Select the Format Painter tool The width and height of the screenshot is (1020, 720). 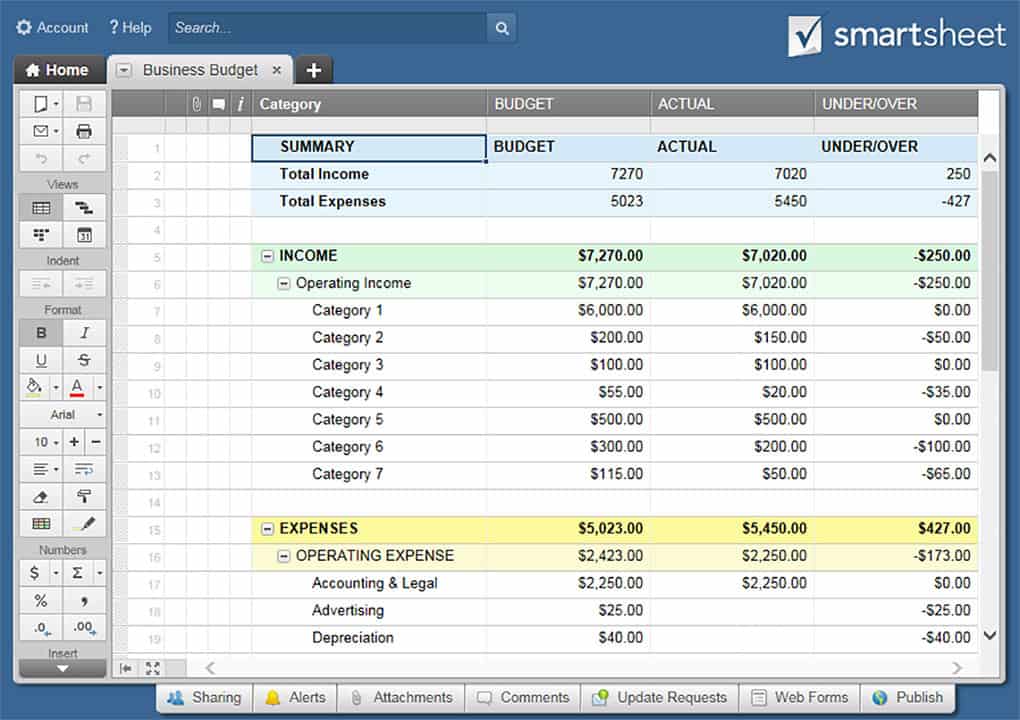tap(84, 496)
